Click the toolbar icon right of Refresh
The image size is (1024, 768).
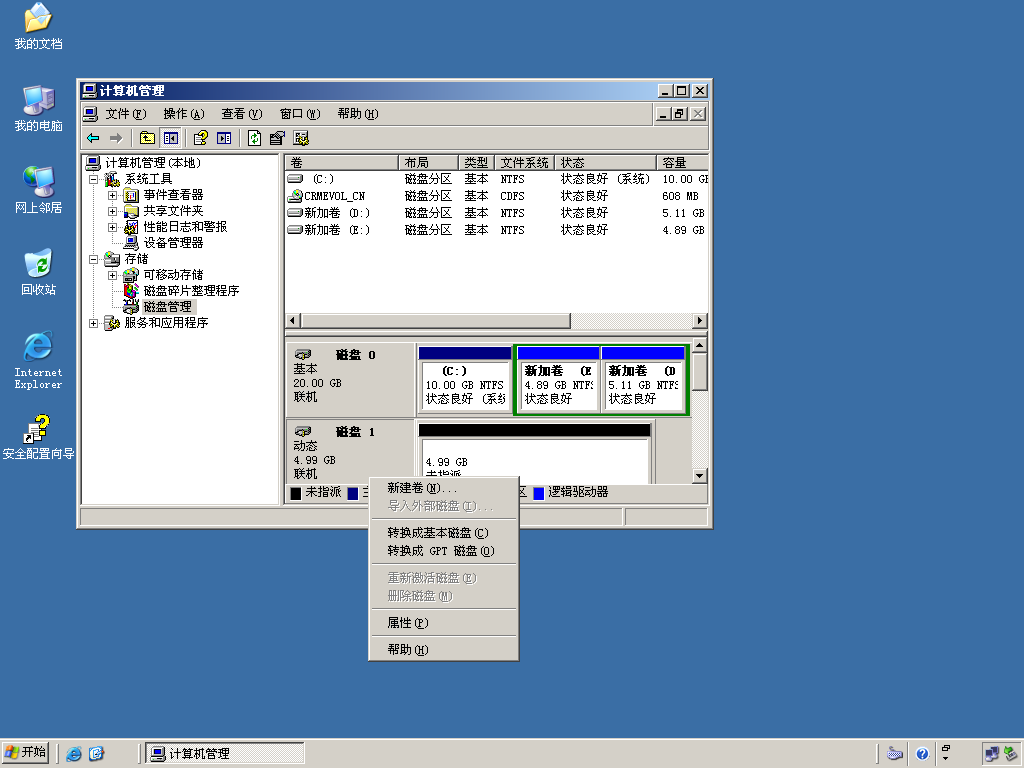[277, 138]
